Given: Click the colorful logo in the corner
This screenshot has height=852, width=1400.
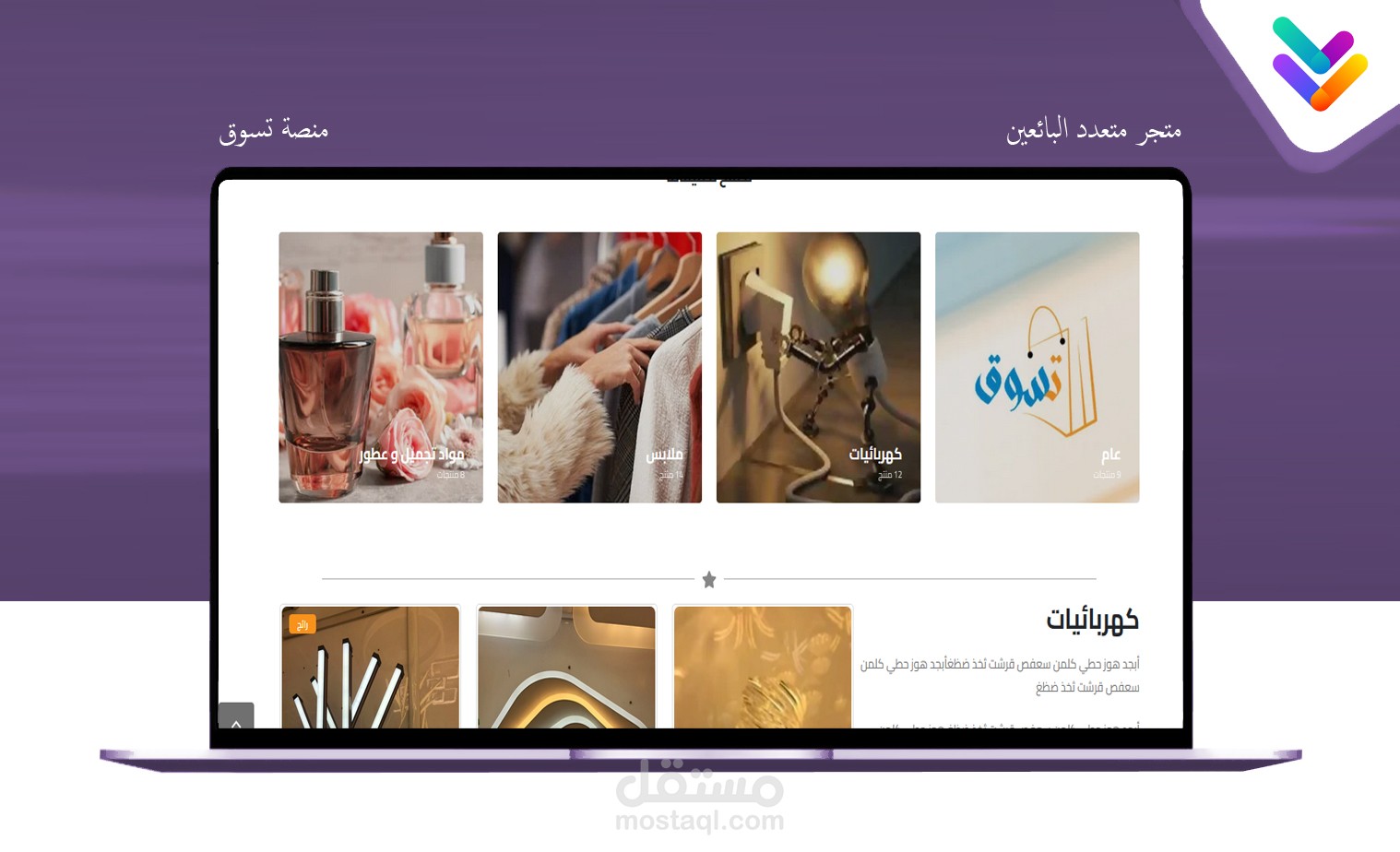Looking at the screenshot, I should pos(1319,63).
